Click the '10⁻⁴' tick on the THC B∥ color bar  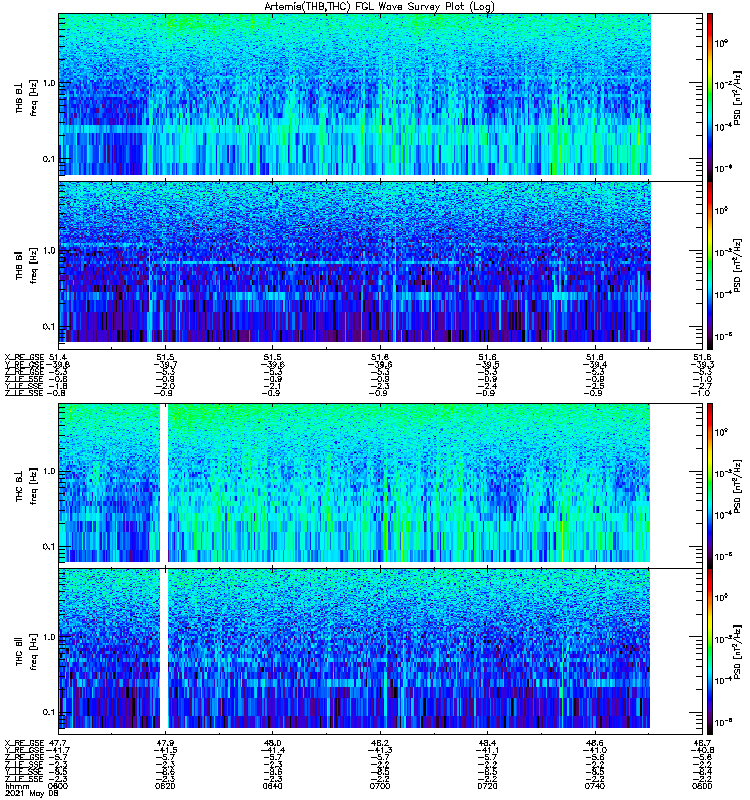[723, 680]
